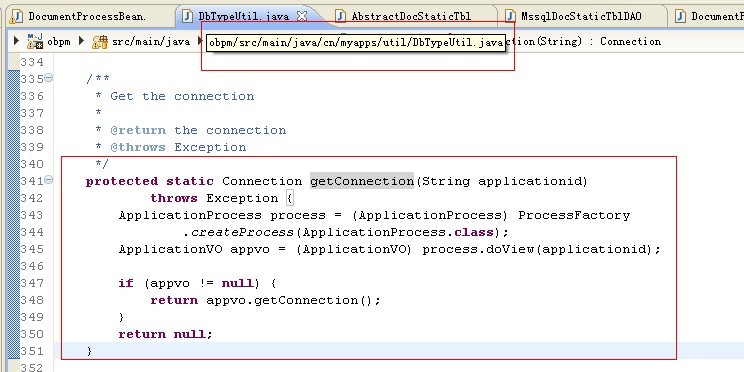Viewport: 744px width, 372px height.
Task: Collapse the Javadoc comment at line 335
Action: [x=48, y=78]
